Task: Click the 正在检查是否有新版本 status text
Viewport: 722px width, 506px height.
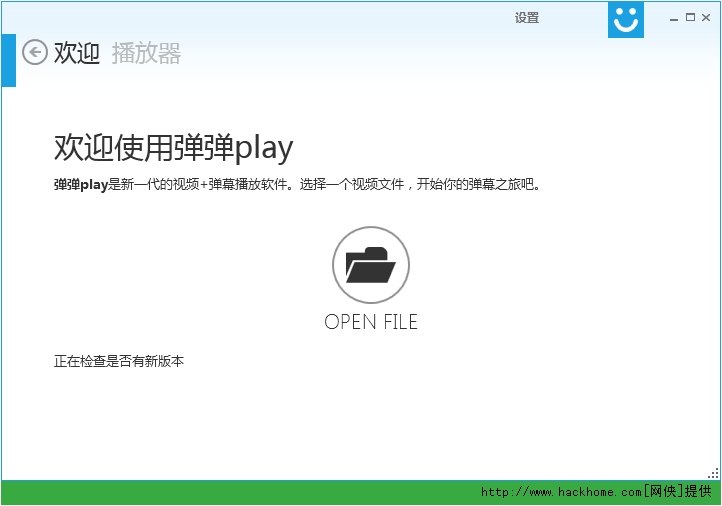Action: pos(119,361)
